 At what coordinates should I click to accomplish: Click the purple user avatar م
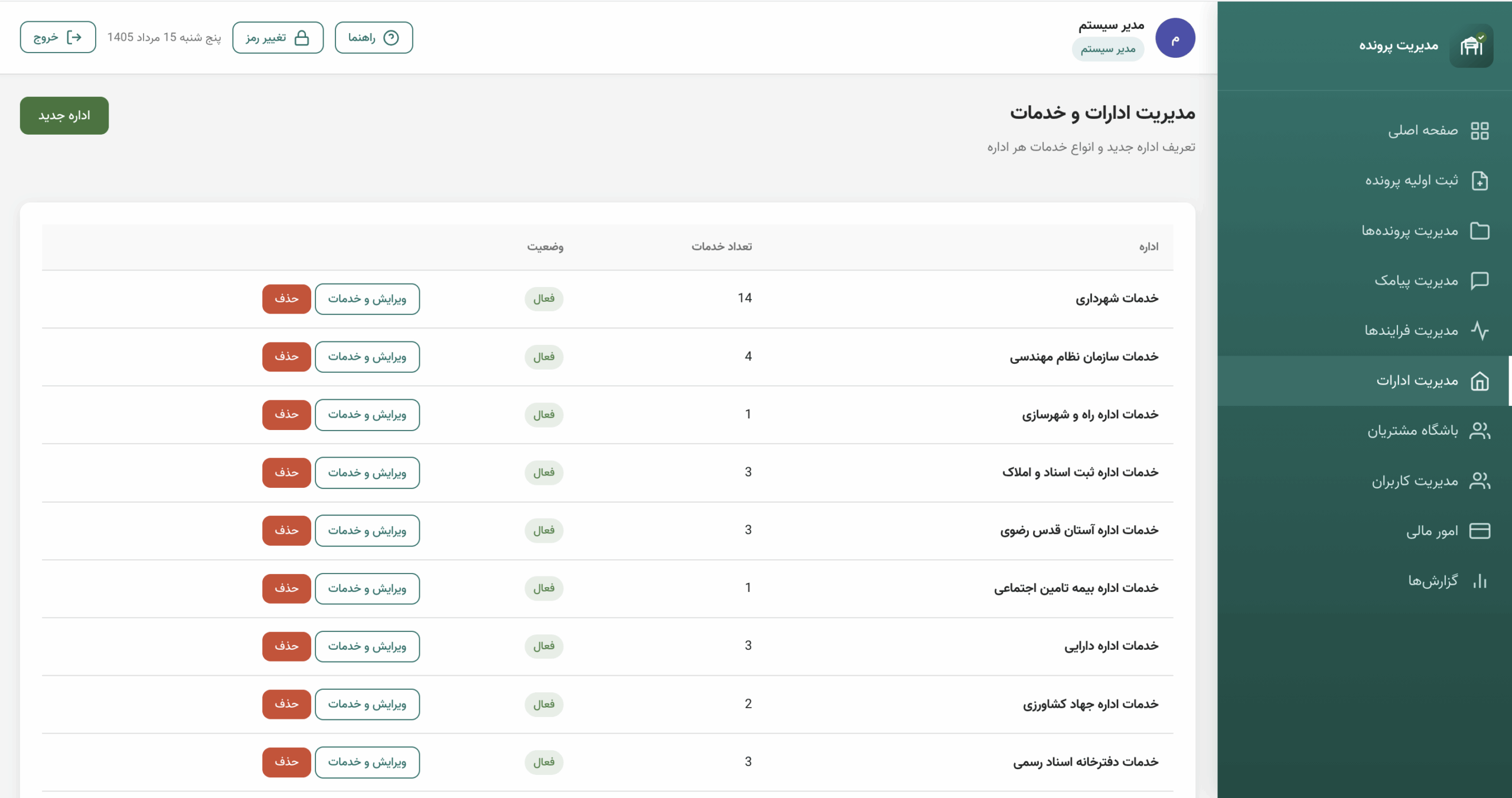(1175, 38)
